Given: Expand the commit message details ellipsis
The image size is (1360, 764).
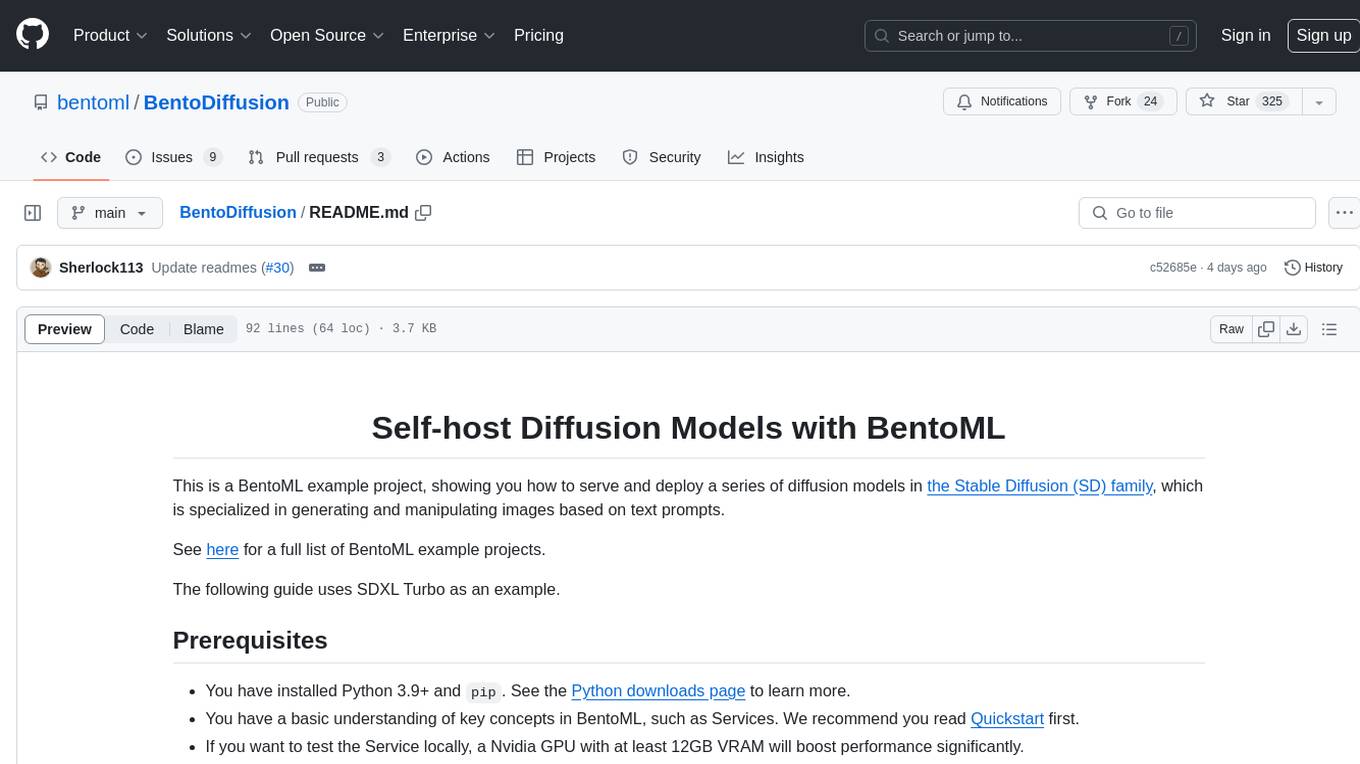Looking at the screenshot, I should pyautogui.click(x=317, y=268).
